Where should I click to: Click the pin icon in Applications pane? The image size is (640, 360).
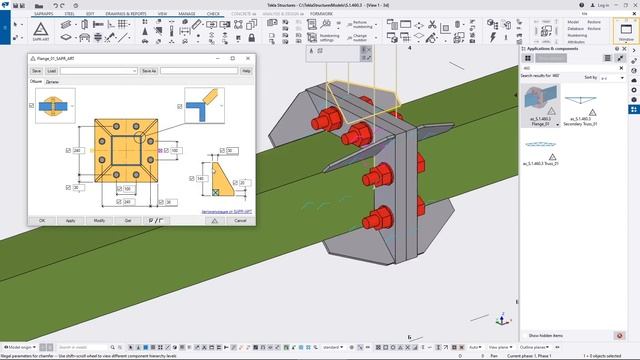click(620, 58)
